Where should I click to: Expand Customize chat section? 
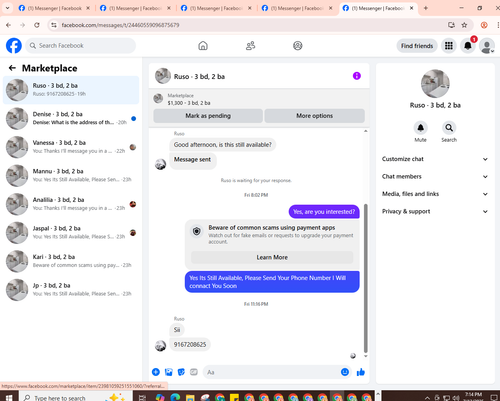[x=435, y=159]
